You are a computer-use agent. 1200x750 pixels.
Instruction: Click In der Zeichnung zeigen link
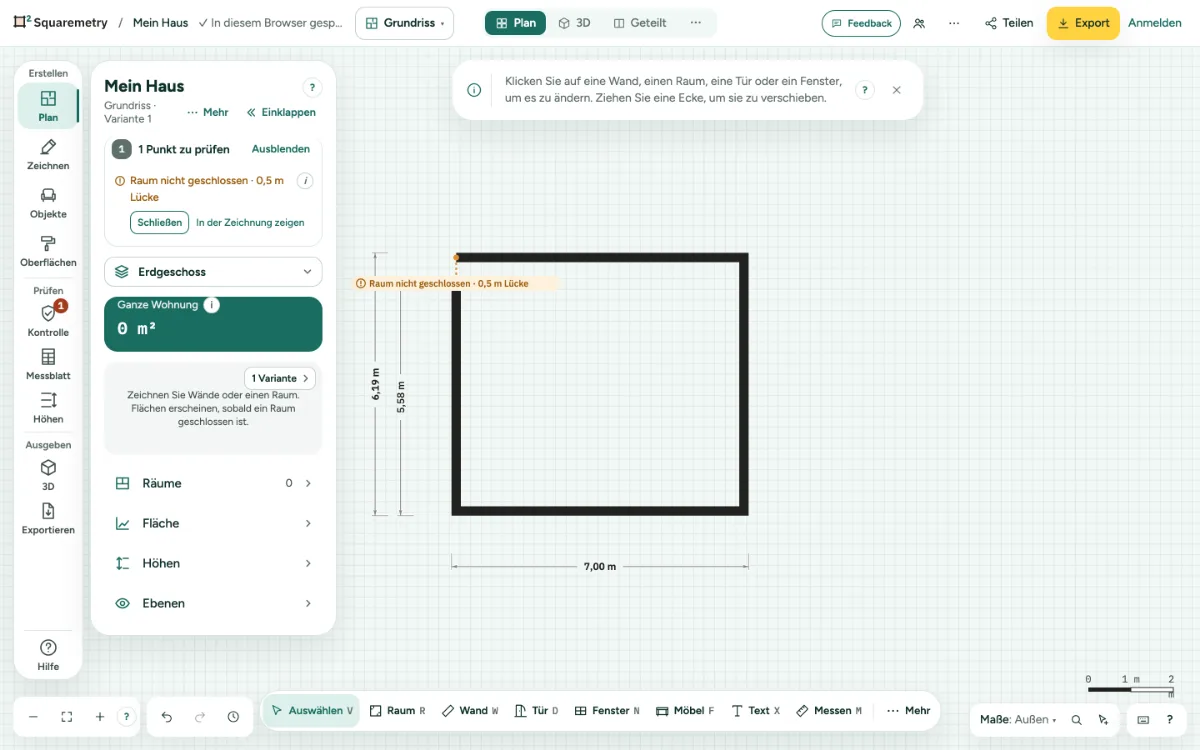coord(250,223)
